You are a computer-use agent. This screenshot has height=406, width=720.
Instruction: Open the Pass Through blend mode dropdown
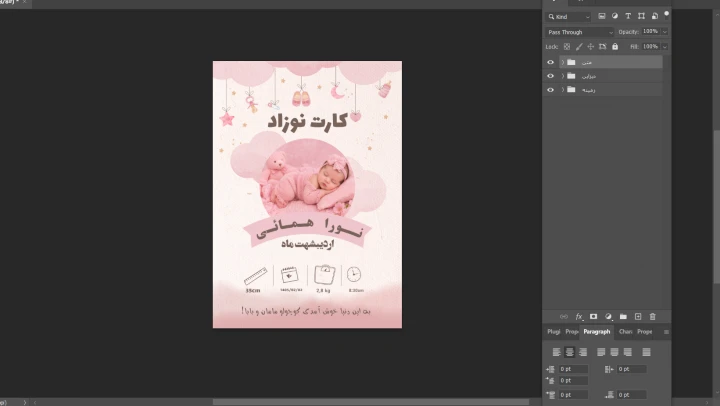pyautogui.click(x=580, y=32)
